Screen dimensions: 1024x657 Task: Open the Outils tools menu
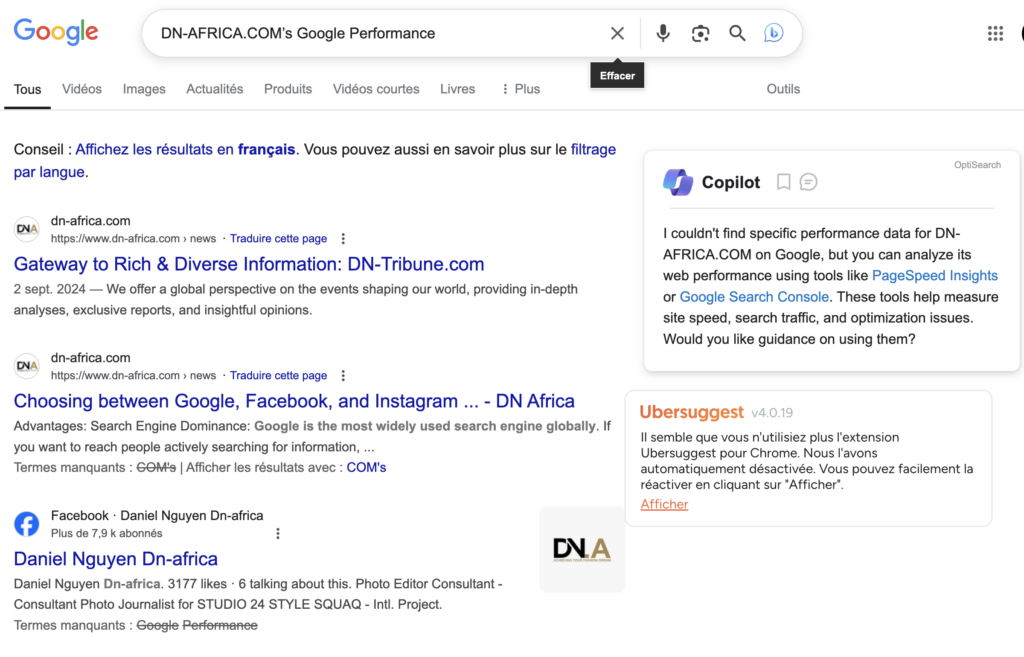pyautogui.click(x=783, y=89)
